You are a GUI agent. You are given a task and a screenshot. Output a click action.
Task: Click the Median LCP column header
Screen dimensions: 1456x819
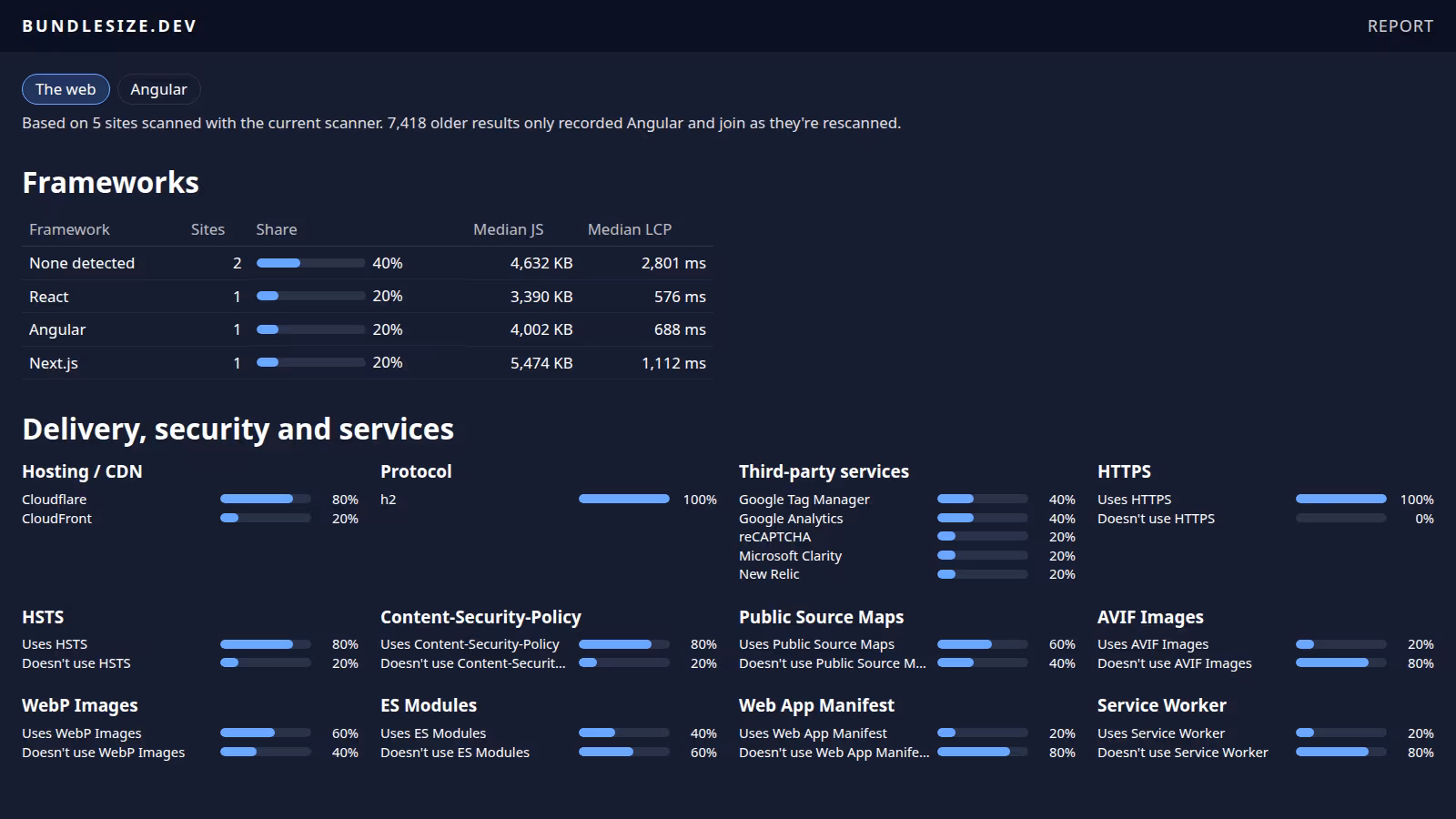point(630,229)
